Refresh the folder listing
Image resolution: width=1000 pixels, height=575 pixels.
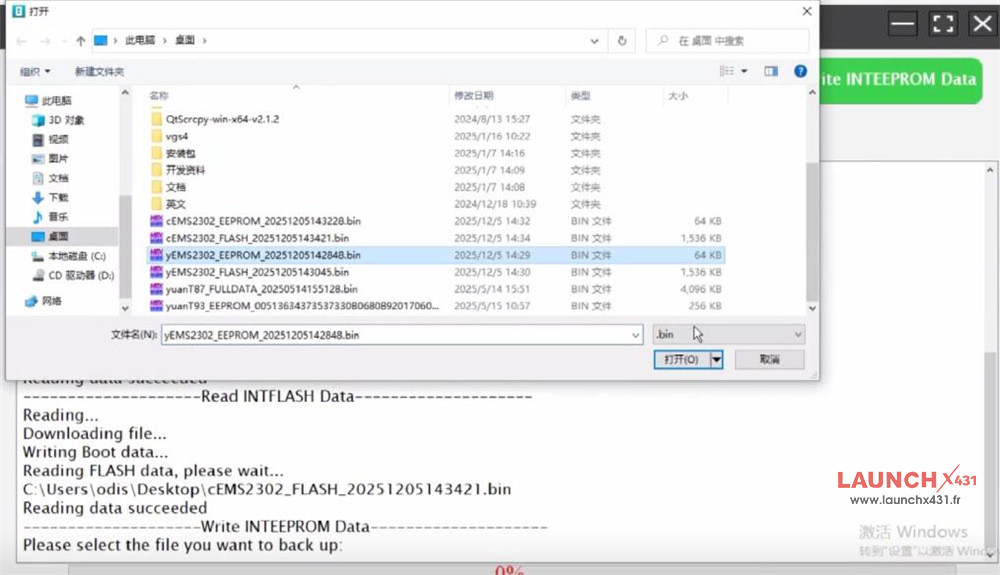622,41
